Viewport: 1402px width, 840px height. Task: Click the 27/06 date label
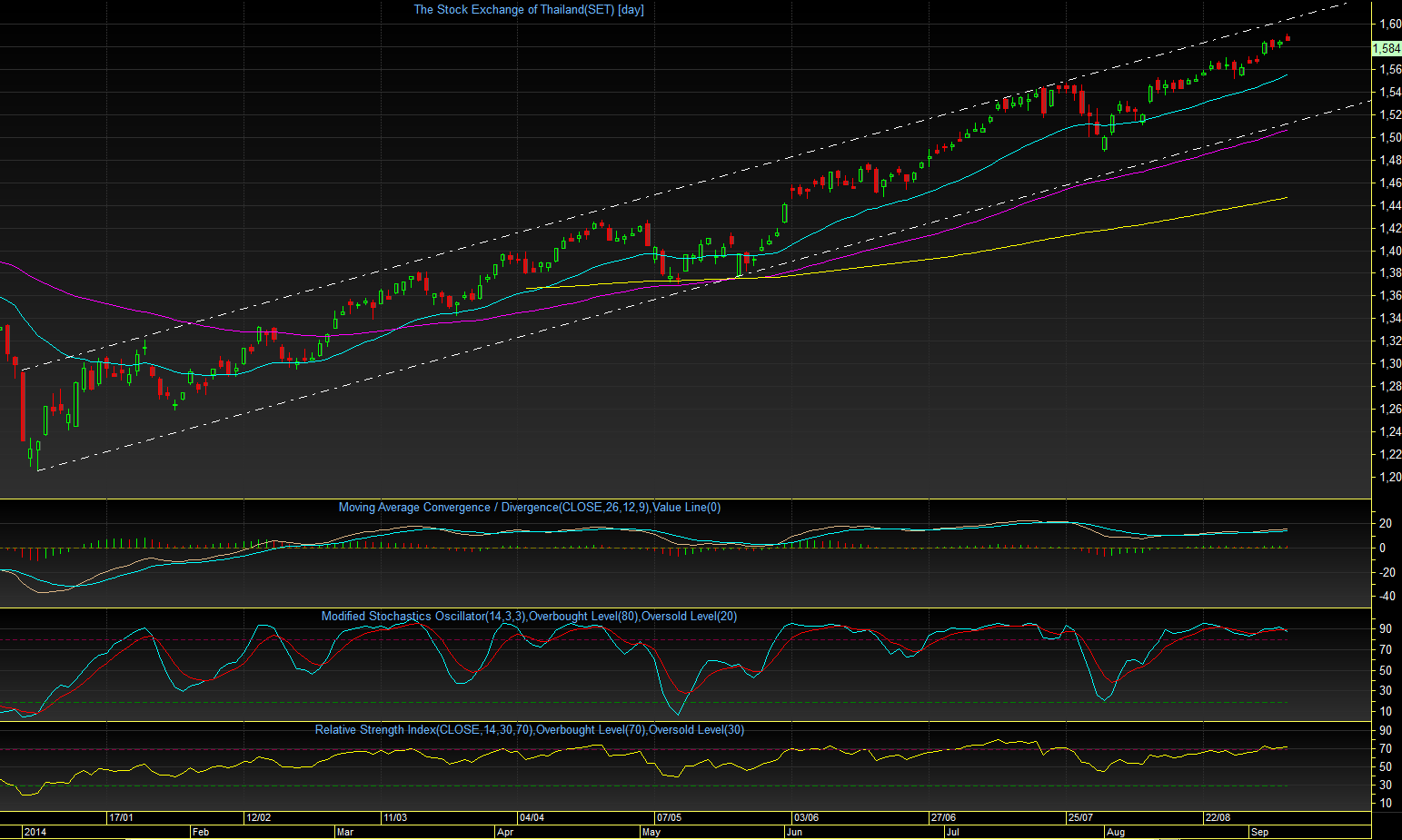tap(943, 818)
